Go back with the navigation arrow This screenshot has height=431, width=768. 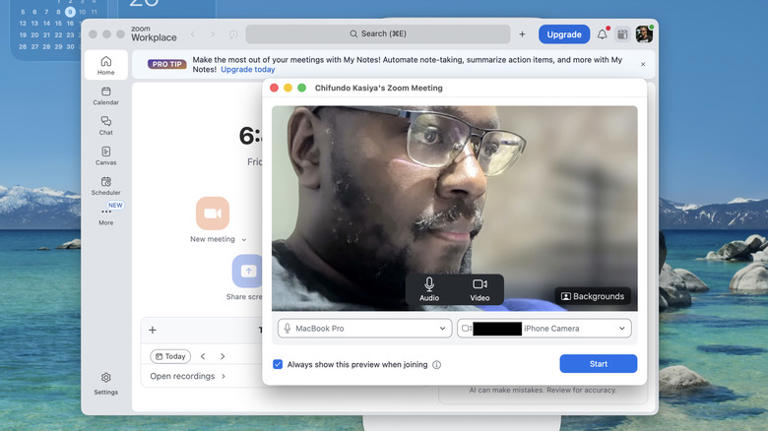pyautogui.click(x=192, y=34)
